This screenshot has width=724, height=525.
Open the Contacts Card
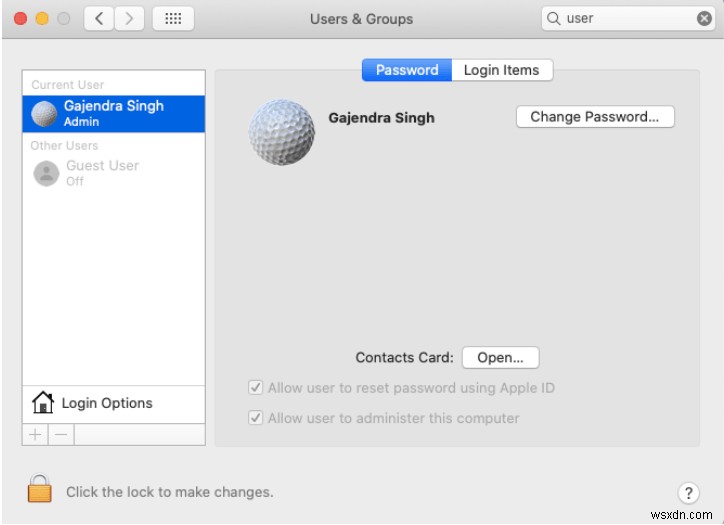click(x=501, y=357)
